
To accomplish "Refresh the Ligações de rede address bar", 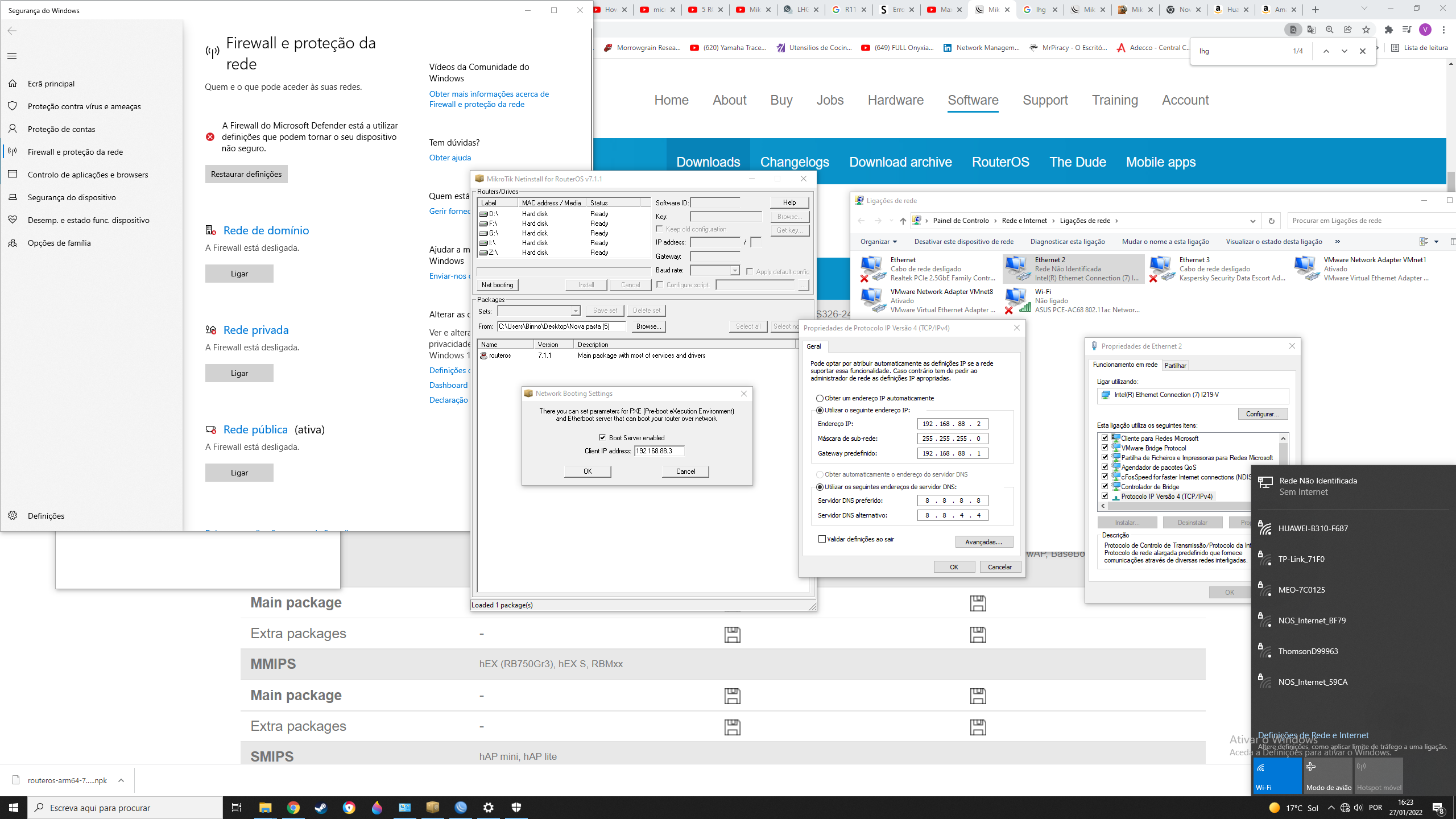I will pyautogui.click(x=1271, y=221).
